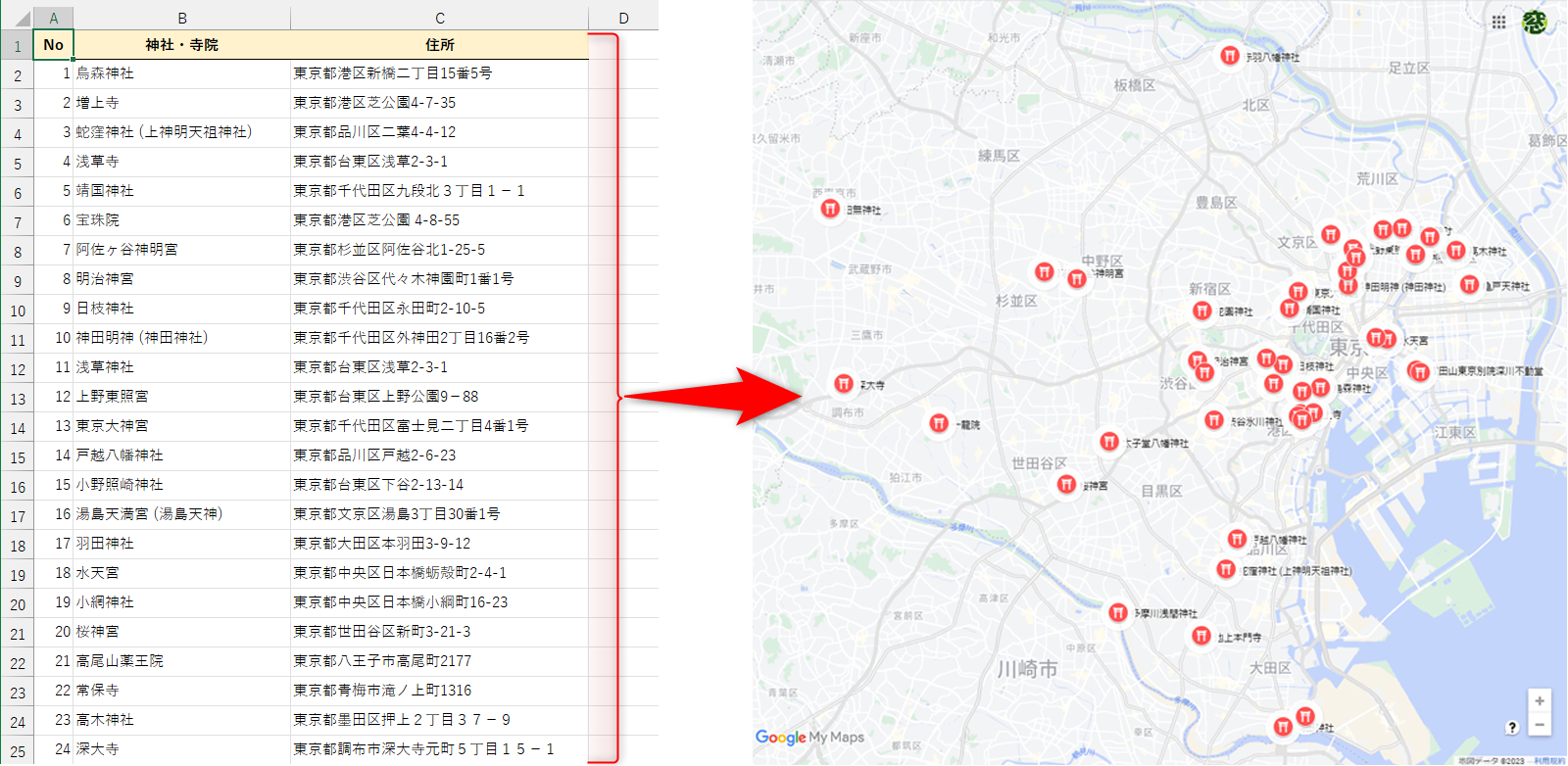The width and height of the screenshot is (1568, 766).
Task: Click the Google My Maps logo
Action: coord(809,738)
